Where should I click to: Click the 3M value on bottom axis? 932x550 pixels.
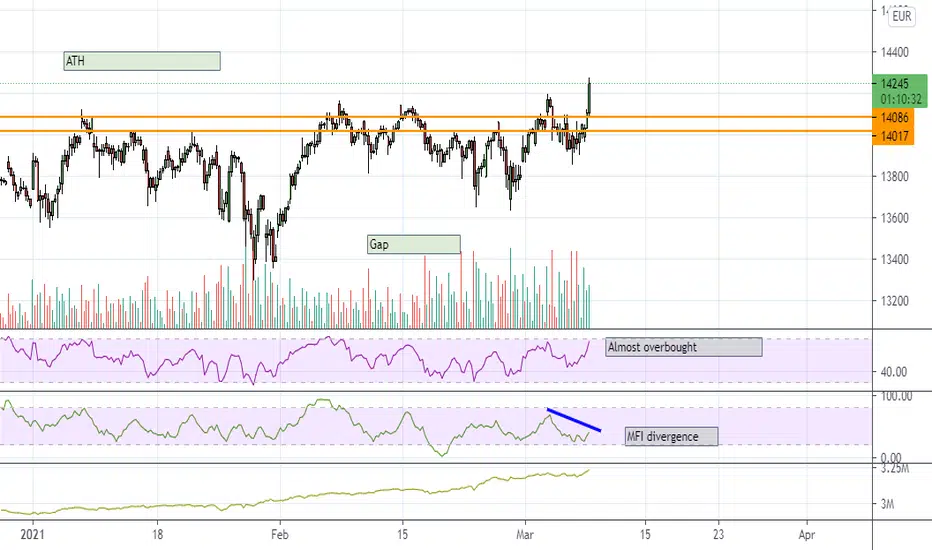[887, 504]
